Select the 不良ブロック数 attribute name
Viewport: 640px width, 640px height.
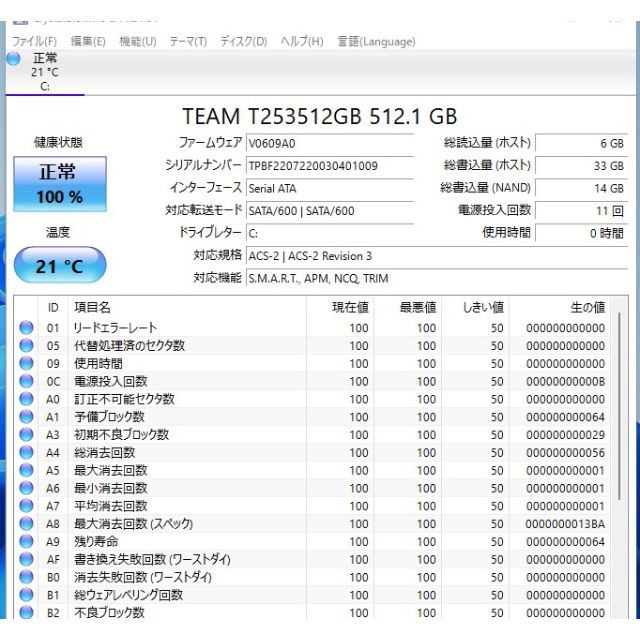coord(109,613)
